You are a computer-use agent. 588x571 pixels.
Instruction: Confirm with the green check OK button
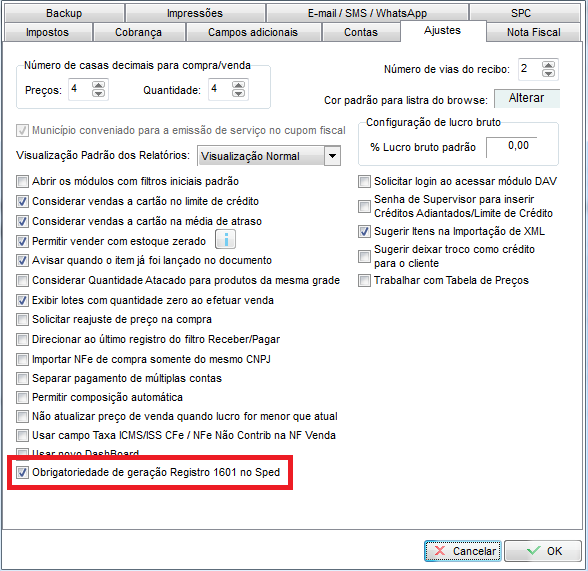coord(543,551)
